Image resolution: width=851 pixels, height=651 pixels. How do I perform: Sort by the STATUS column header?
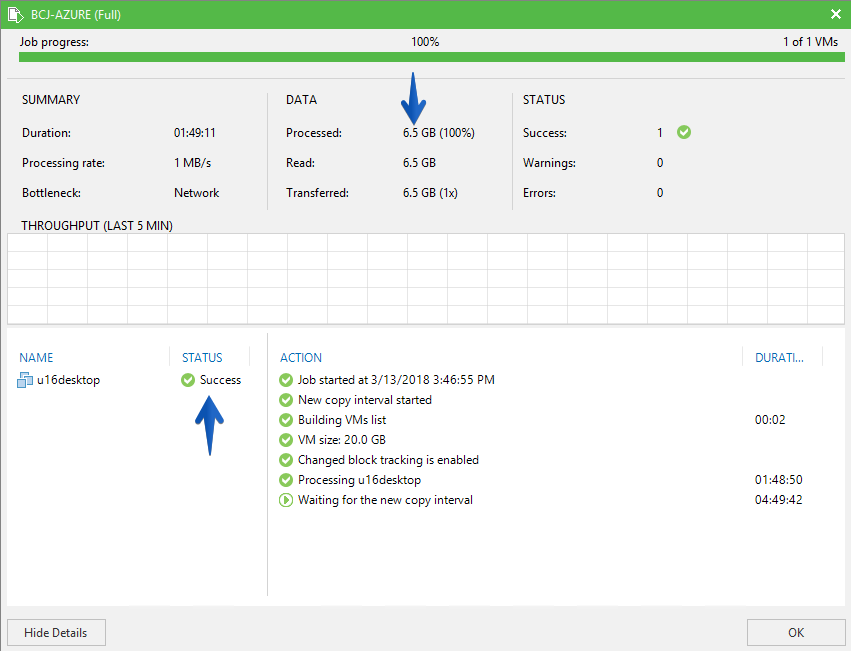[x=202, y=358]
